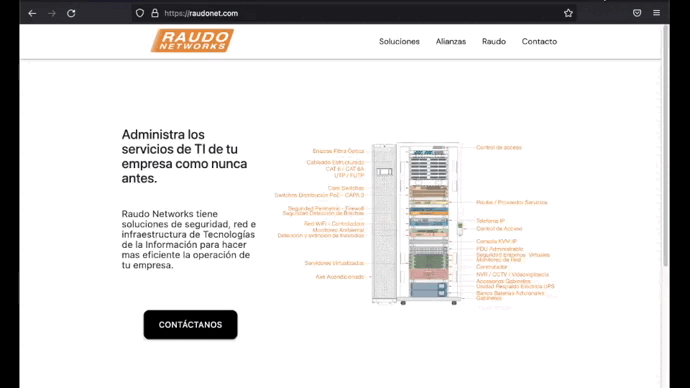This screenshot has width=690, height=388.
Task: Reload the page with the refresh icon
Action: click(x=71, y=13)
